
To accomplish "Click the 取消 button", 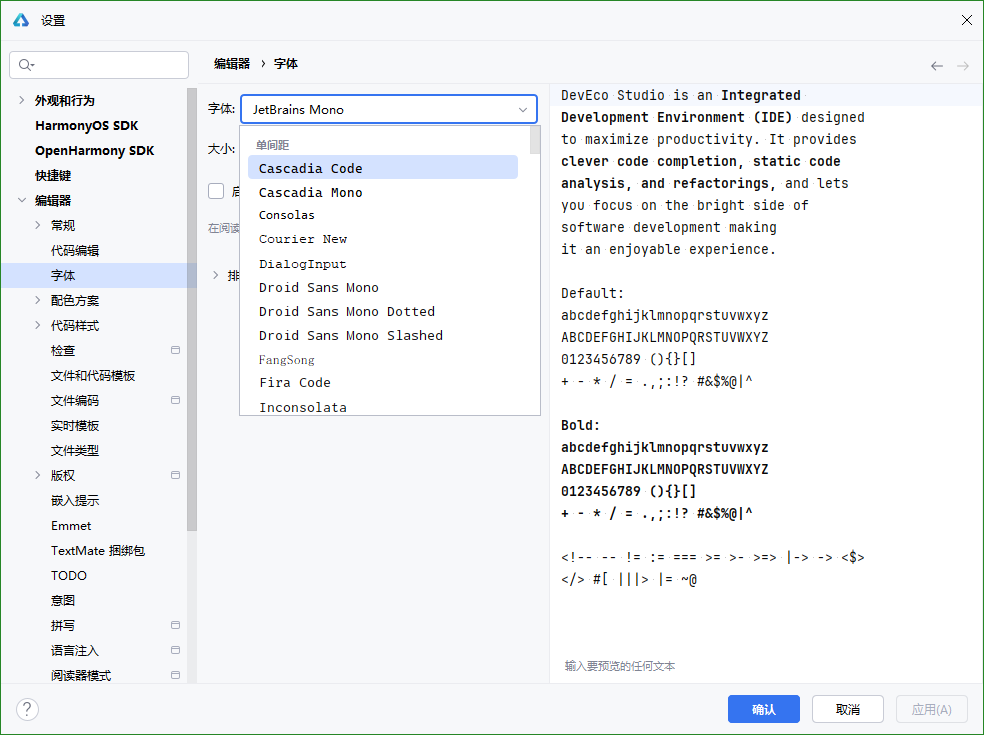I will (847, 709).
